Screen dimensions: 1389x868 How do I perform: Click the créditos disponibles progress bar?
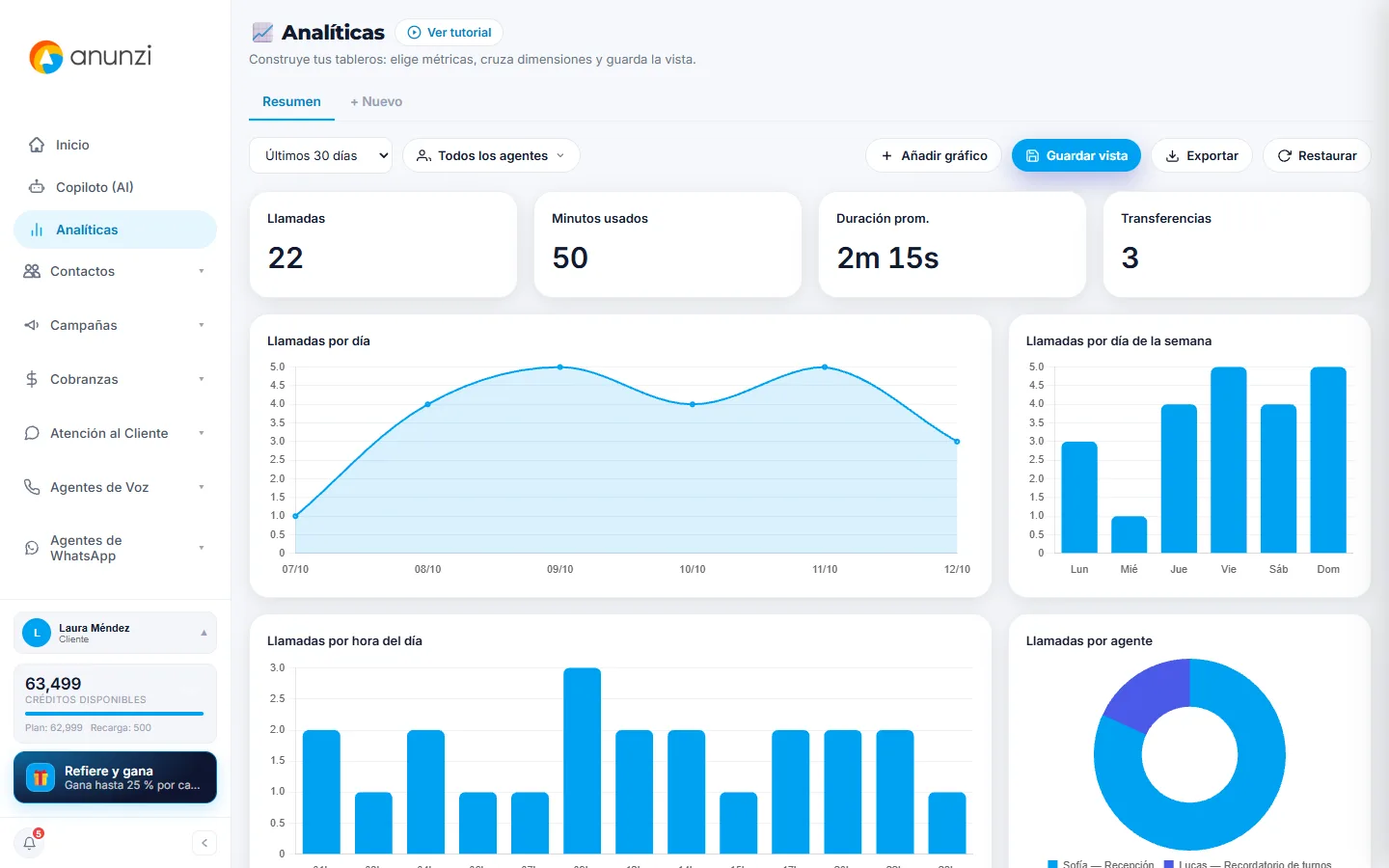tap(115, 714)
